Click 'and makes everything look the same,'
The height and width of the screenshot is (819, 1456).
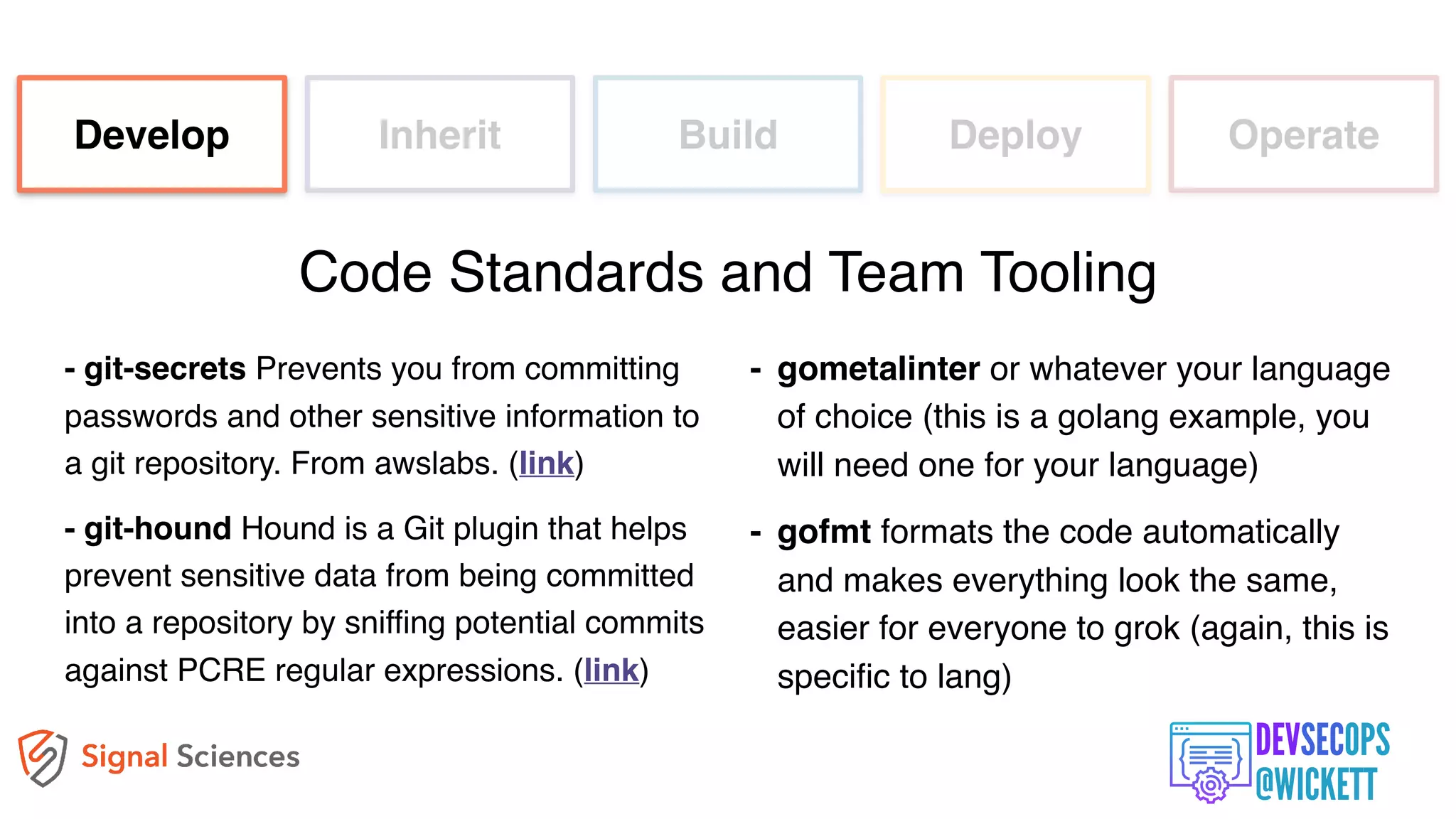1057,581
